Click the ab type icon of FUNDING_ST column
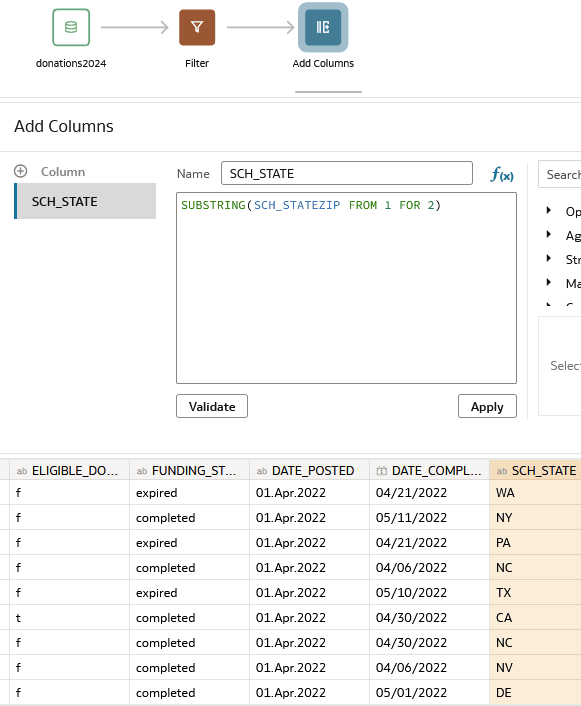The image size is (581, 706). (142, 471)
